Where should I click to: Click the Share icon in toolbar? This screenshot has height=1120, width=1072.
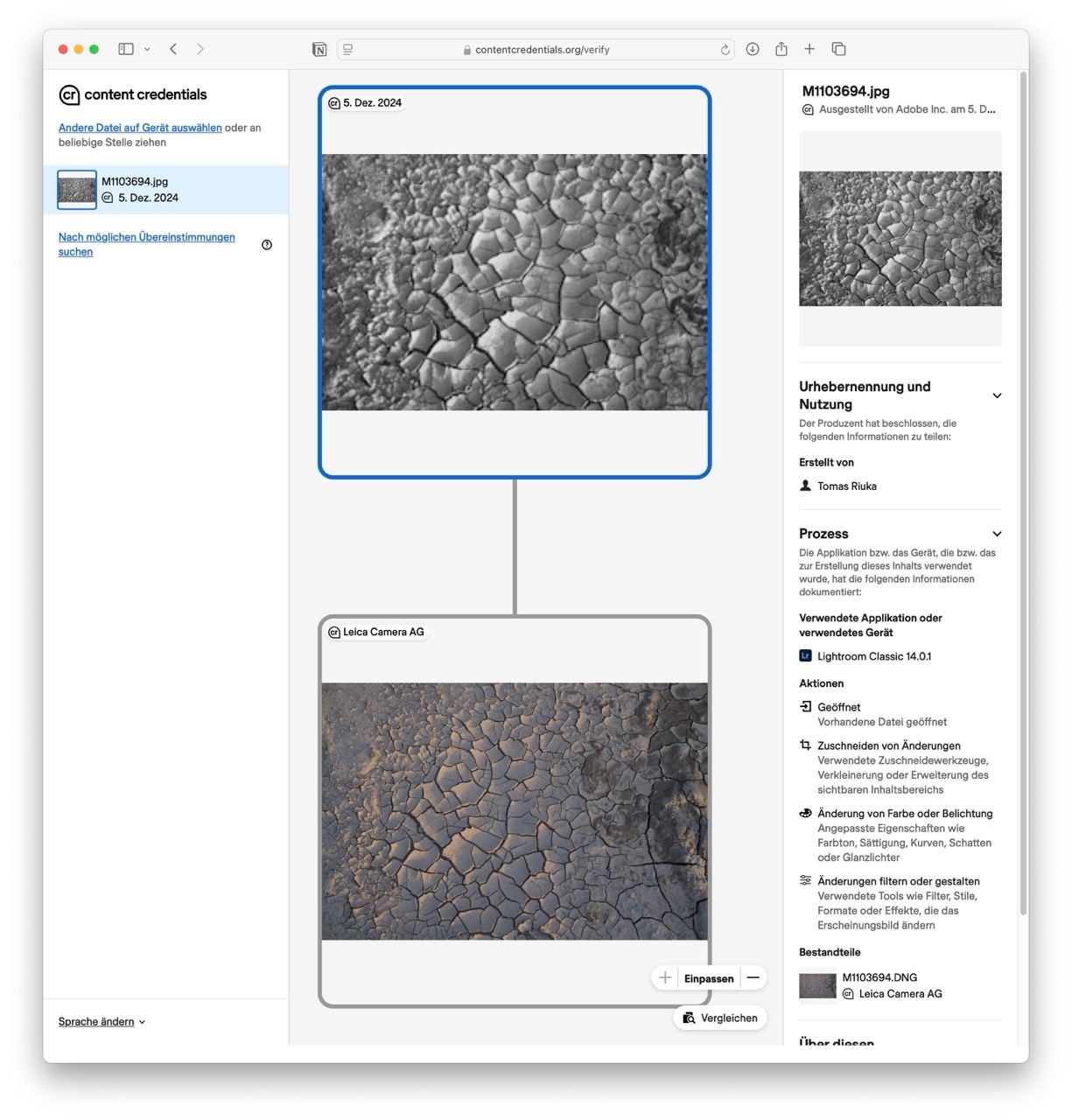[781, 49]
